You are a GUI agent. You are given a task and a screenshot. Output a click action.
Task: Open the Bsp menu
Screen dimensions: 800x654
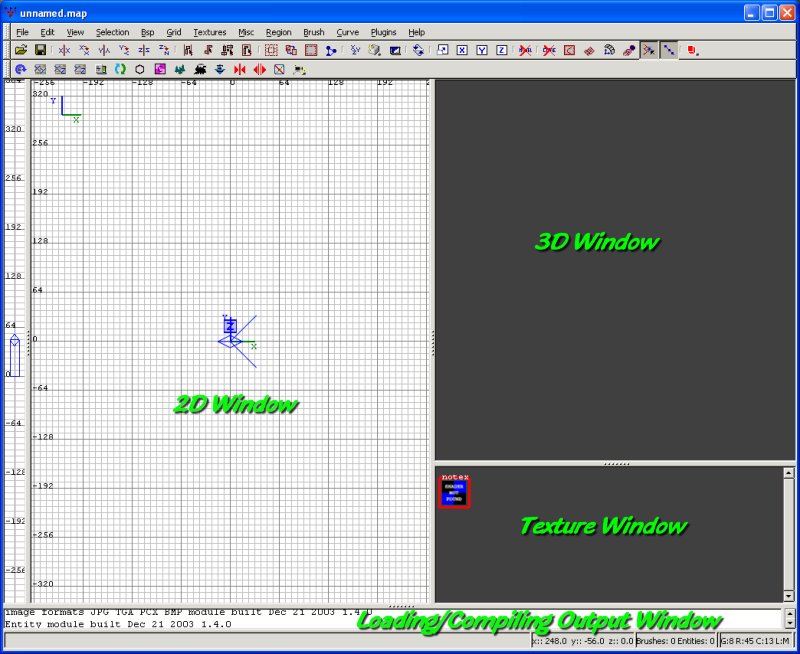click(x=147, y=32)
